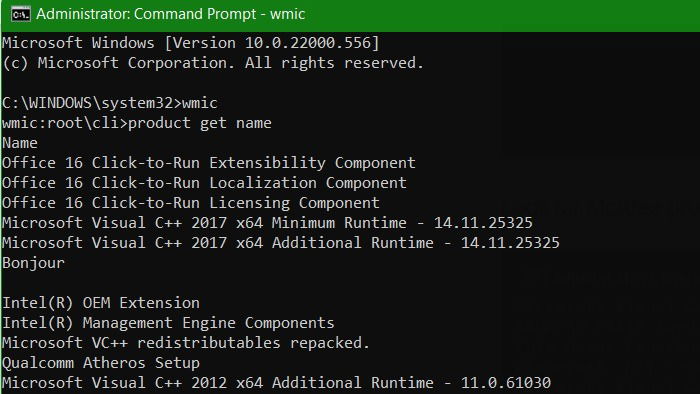Click the 'C:\WINDOWS\system32>wmic' prompt line
Viewport: 700px width, 394px height.
(x=110, y=103)
